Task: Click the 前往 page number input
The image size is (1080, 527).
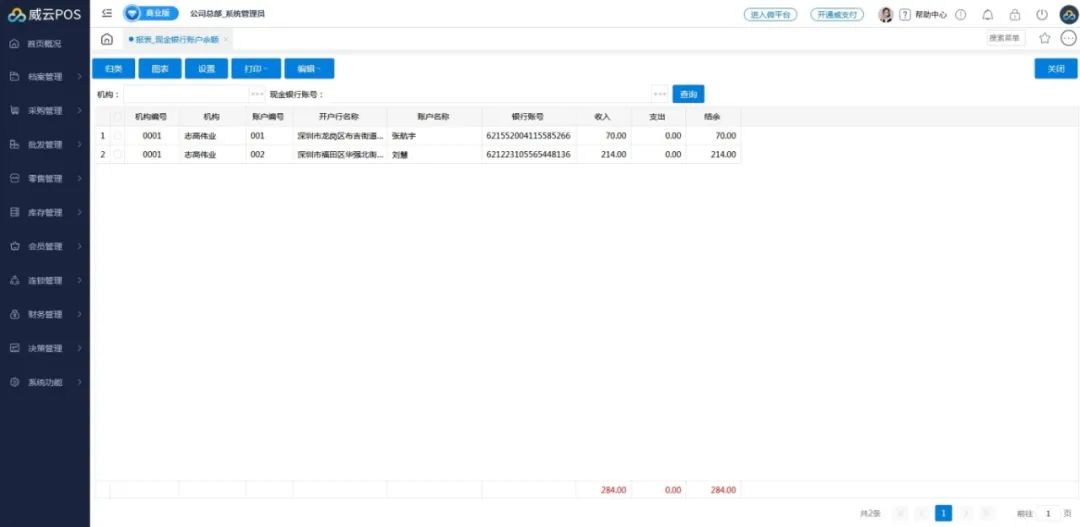Action: point(1048,513)
